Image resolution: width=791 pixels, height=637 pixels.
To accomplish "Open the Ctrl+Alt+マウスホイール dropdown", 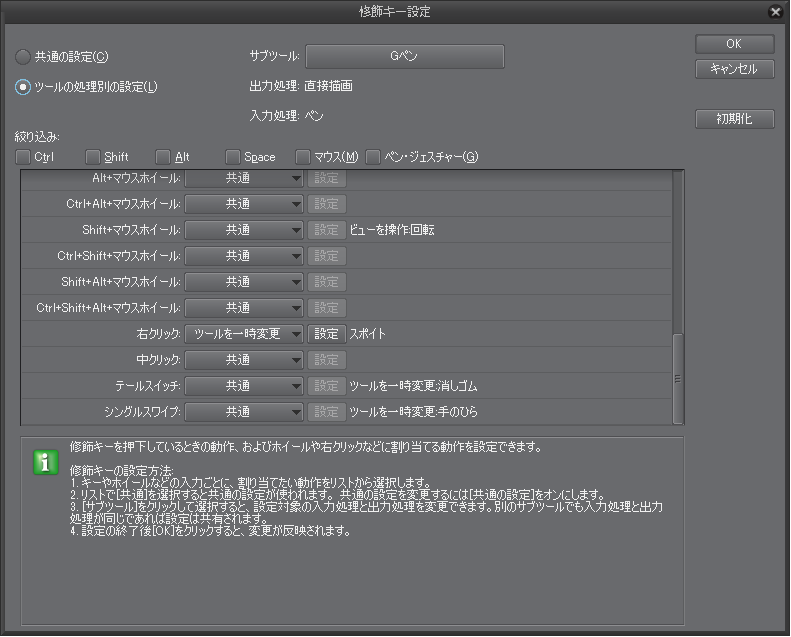I will 244,204.
